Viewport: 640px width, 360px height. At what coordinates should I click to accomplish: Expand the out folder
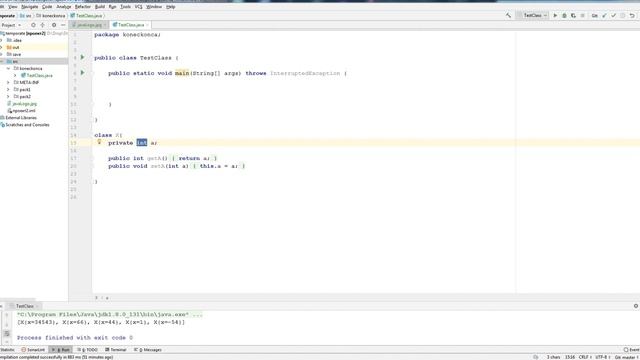pos(2,47)
